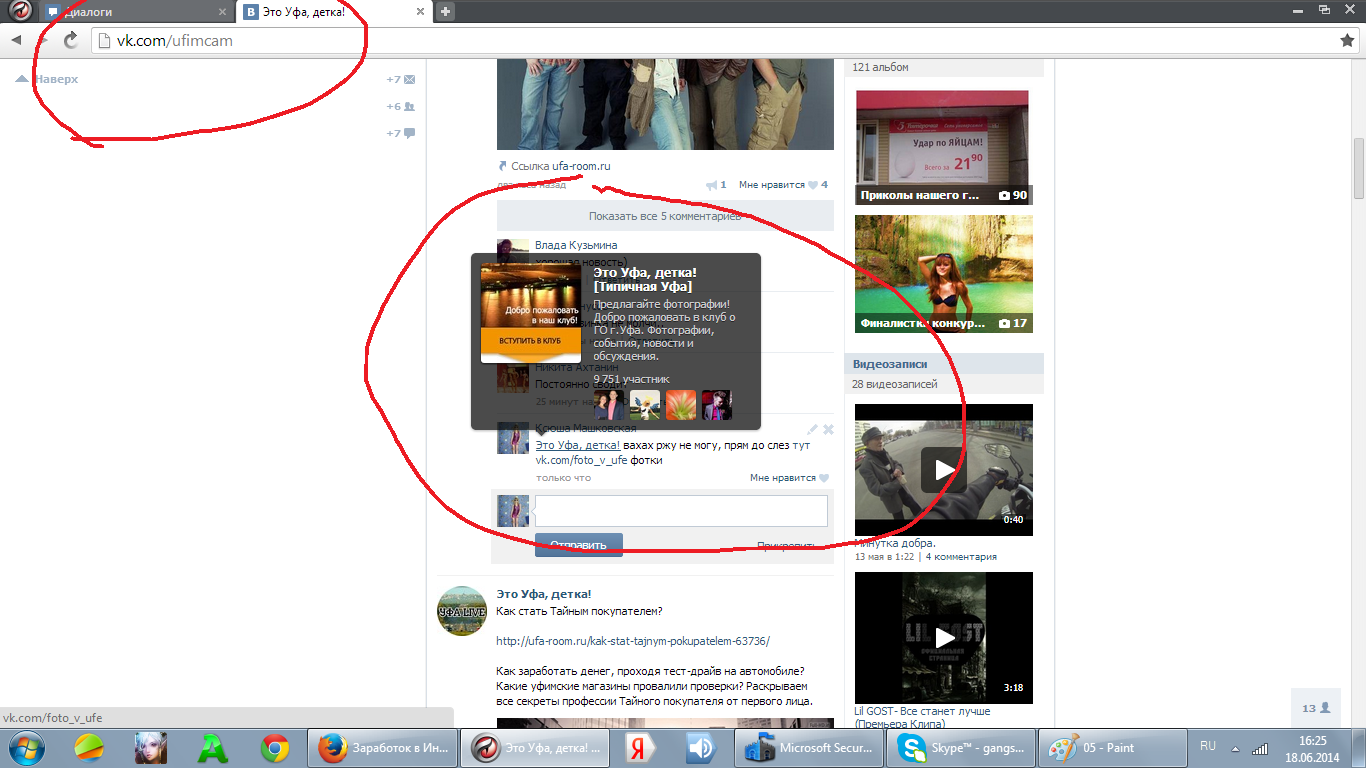Switch to the Microsoft Security taskbar window
The image size is (1366, 768).
click(810, 747)
